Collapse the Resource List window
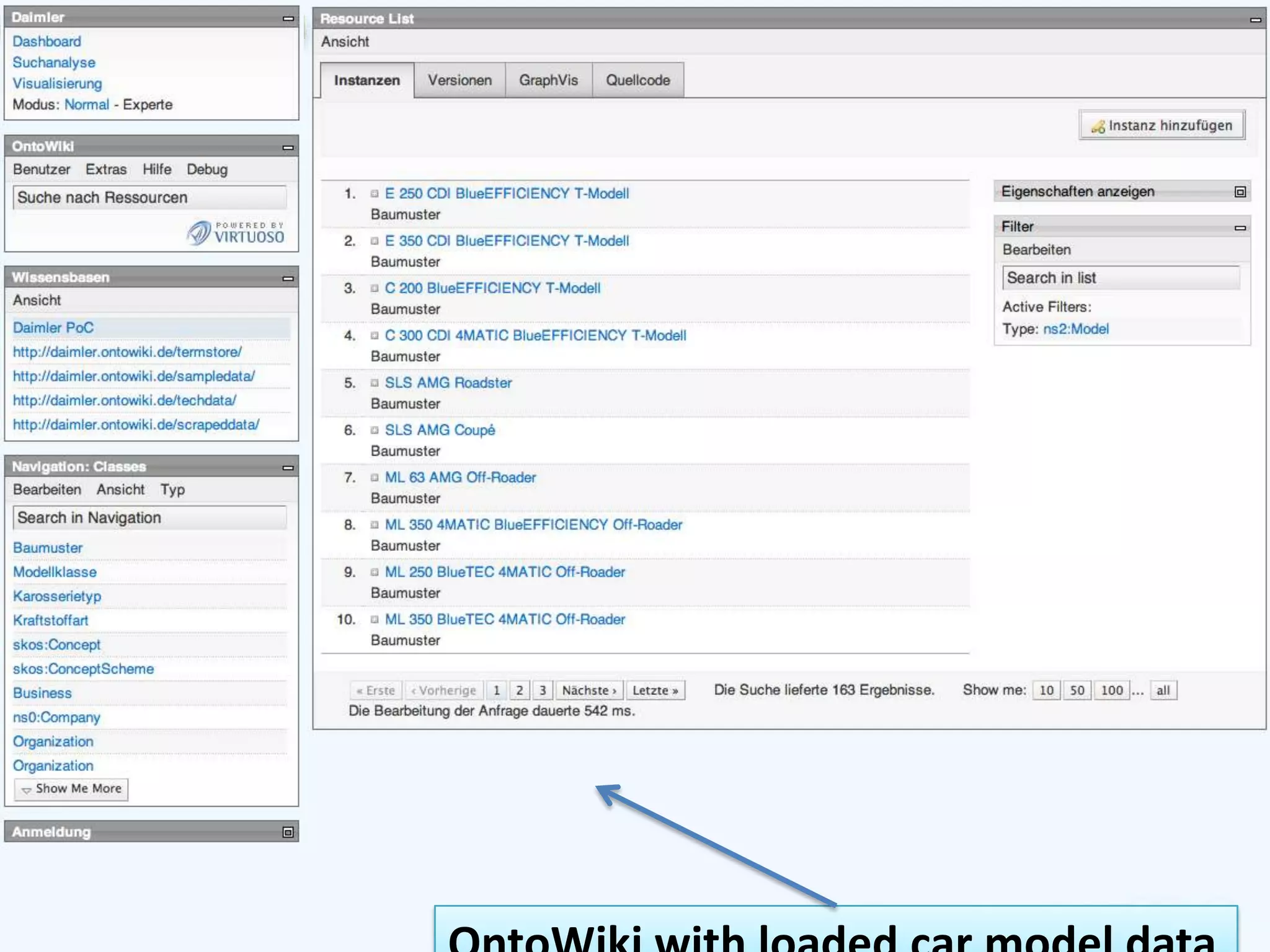Viewport: 1270px width, 952px height. tap(1255, 20)
